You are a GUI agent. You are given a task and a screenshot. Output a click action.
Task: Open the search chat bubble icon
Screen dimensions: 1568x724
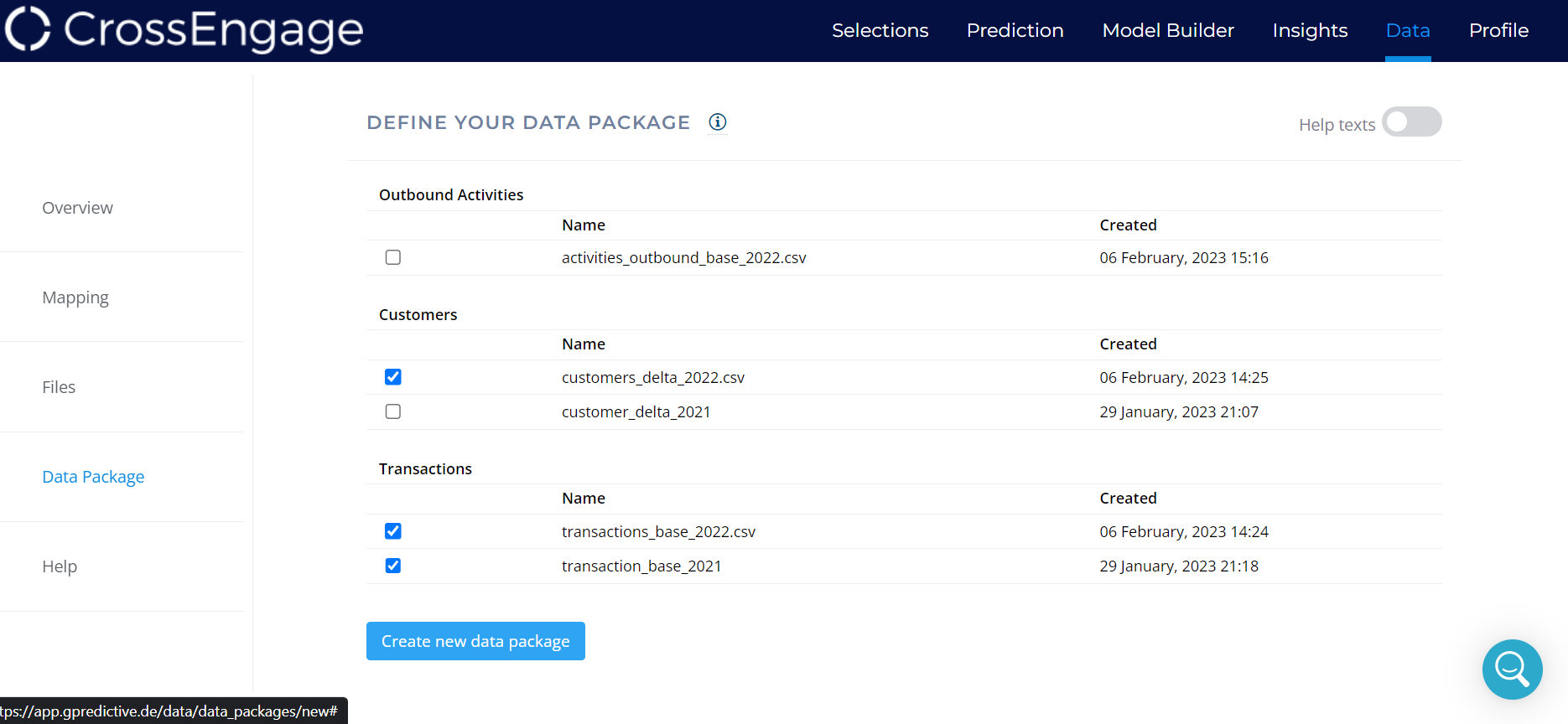(1512, 670)
